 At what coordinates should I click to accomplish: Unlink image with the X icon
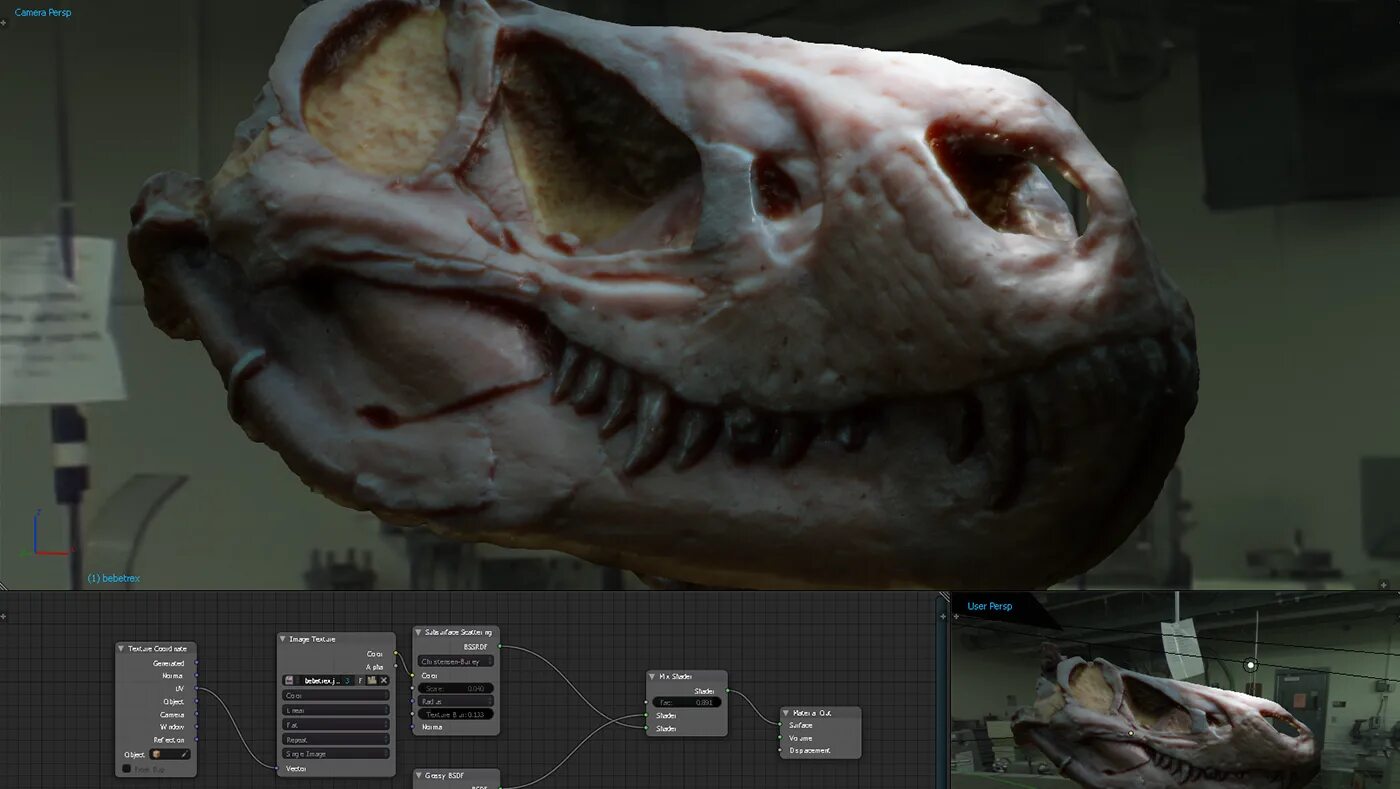384,681
